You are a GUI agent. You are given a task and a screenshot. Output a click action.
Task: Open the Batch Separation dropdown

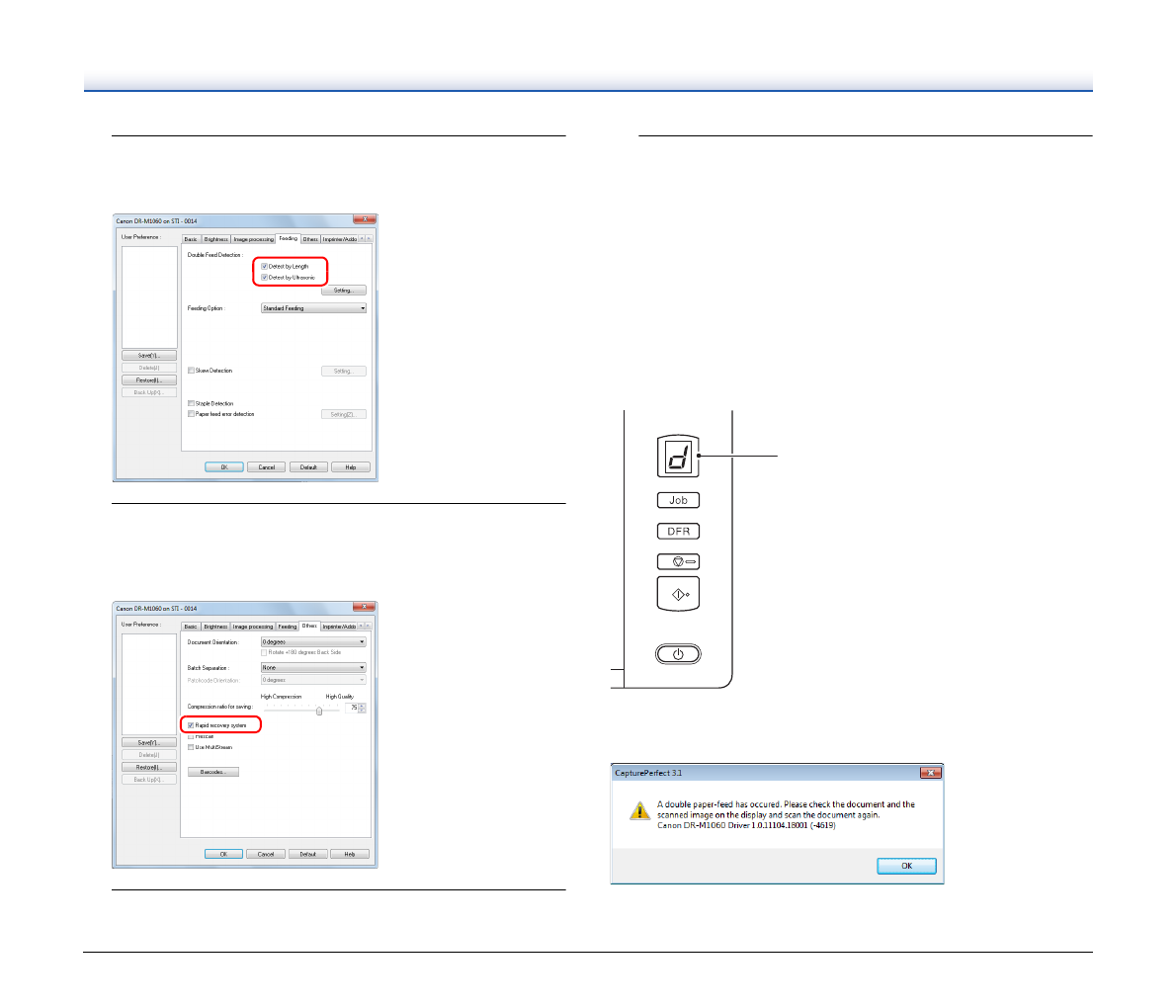pyautogui.click(x=313, y=668)
